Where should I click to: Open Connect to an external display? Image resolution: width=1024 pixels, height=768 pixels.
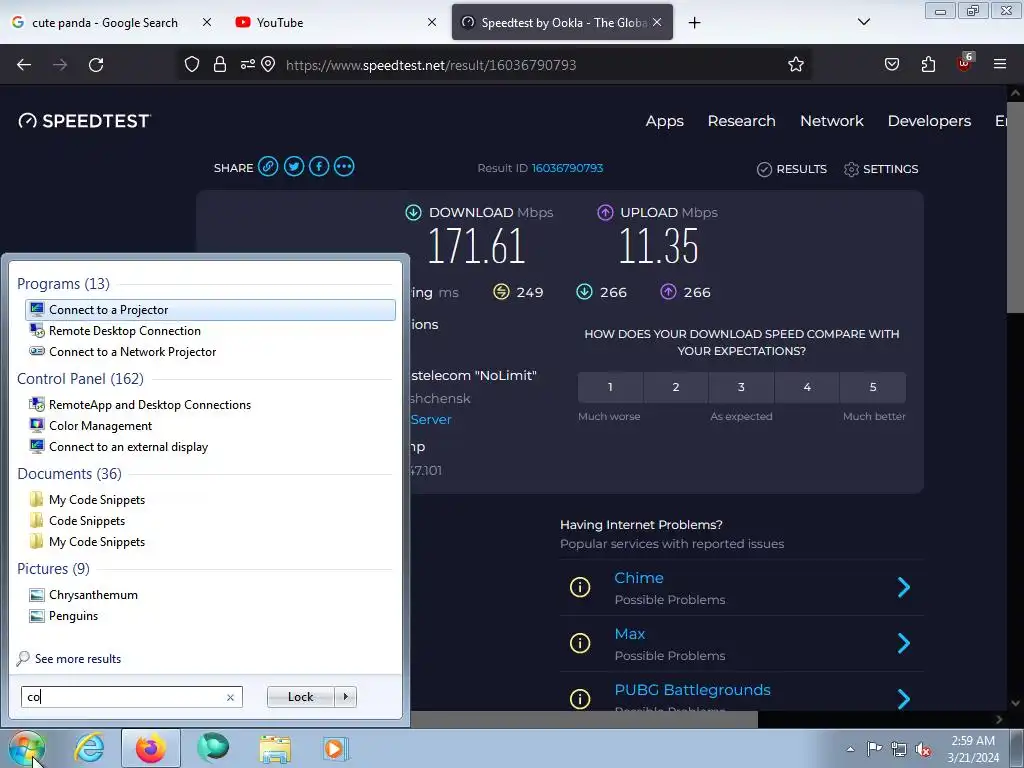point(210,447)
